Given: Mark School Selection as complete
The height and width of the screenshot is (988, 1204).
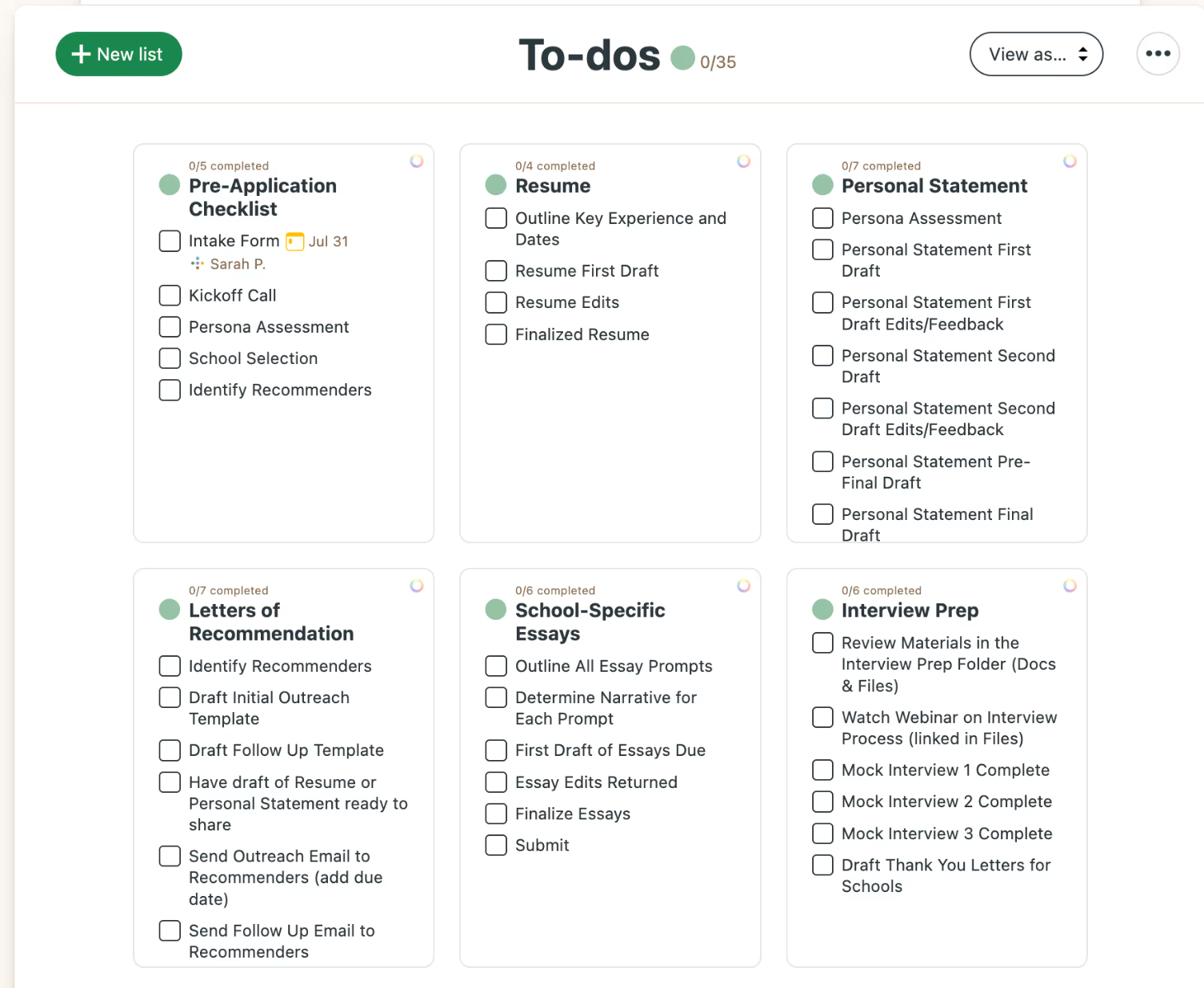Looking at the screenshot, I should [x=170, y=358].
